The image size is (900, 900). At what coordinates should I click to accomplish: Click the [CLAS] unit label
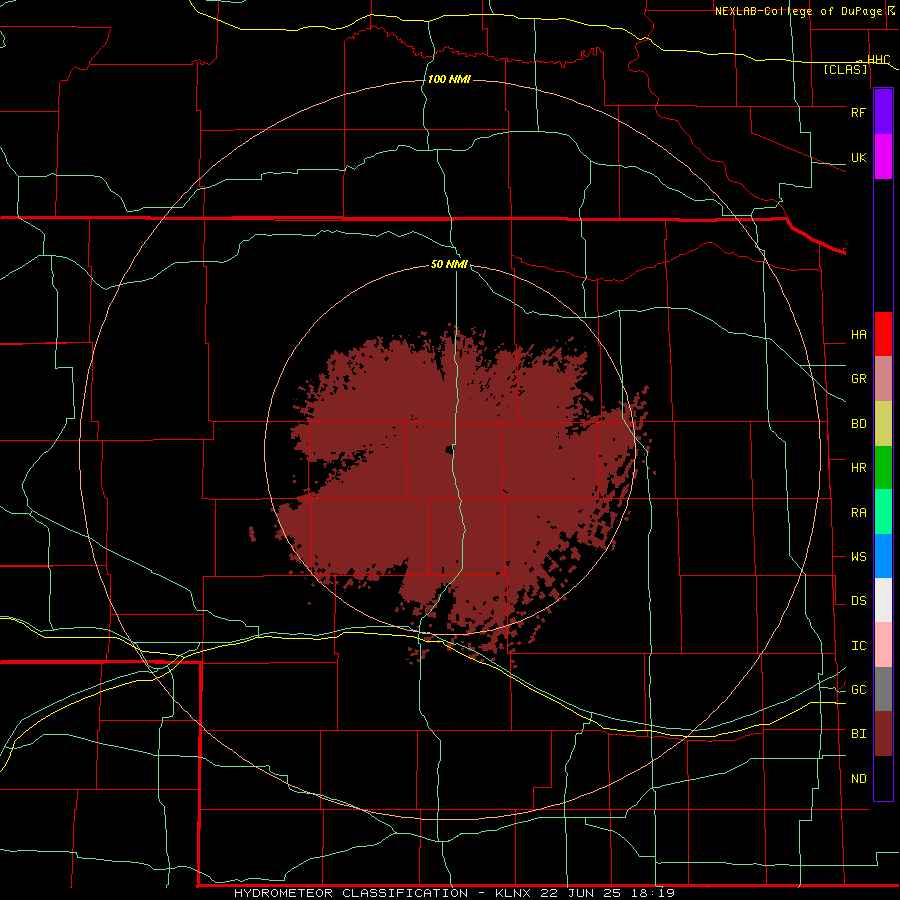(x=845, y=69)
